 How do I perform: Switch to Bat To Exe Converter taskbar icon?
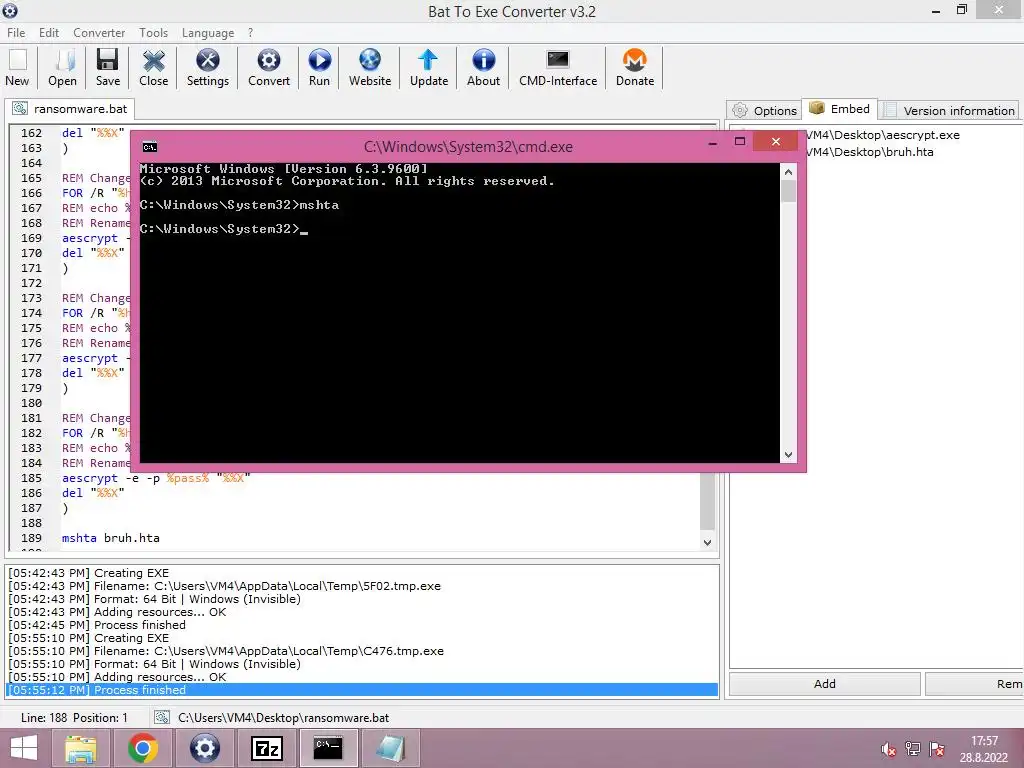pyautogui.click(x=204, y=748)
